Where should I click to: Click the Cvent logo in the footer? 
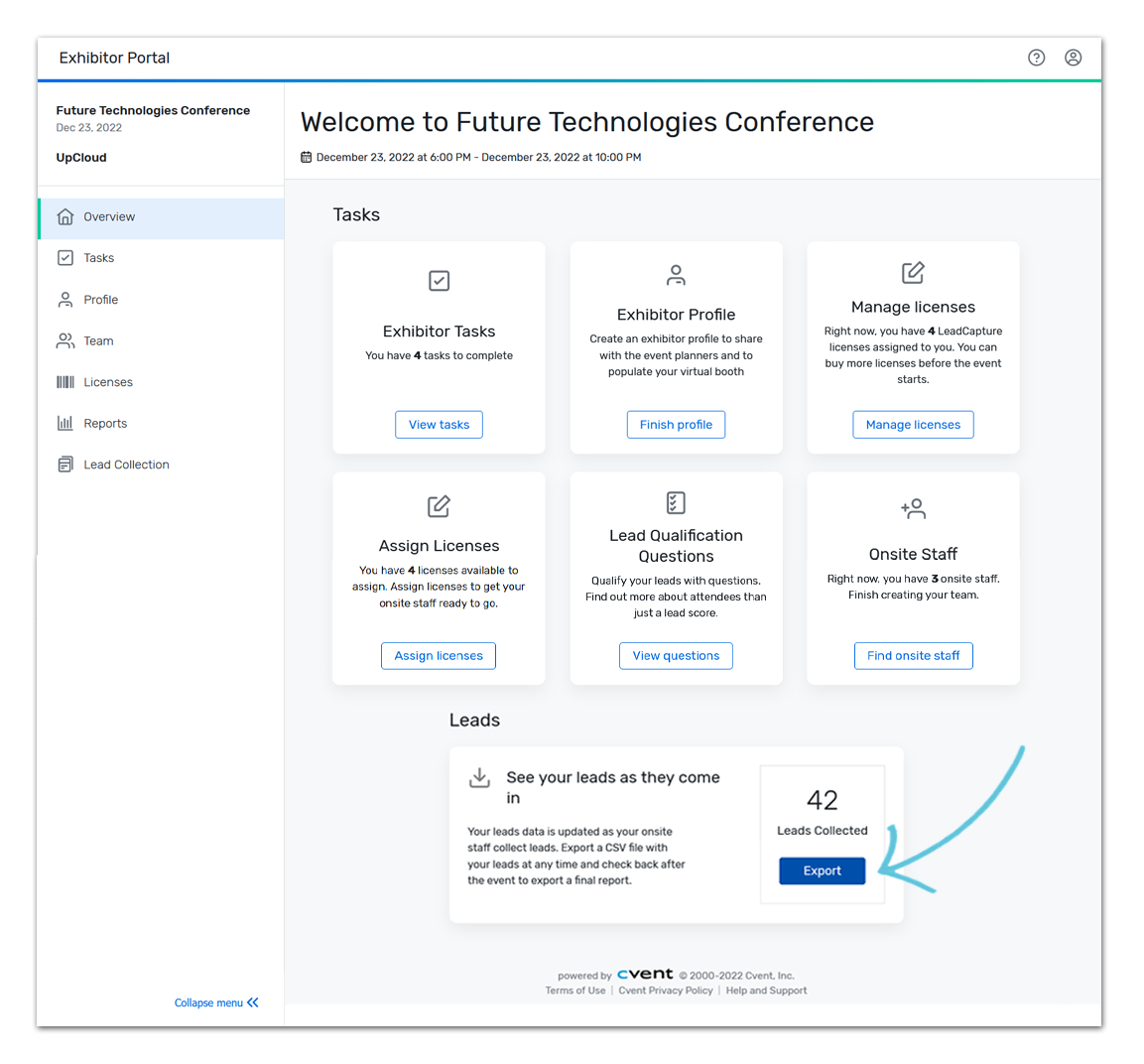tap(645, 973)
